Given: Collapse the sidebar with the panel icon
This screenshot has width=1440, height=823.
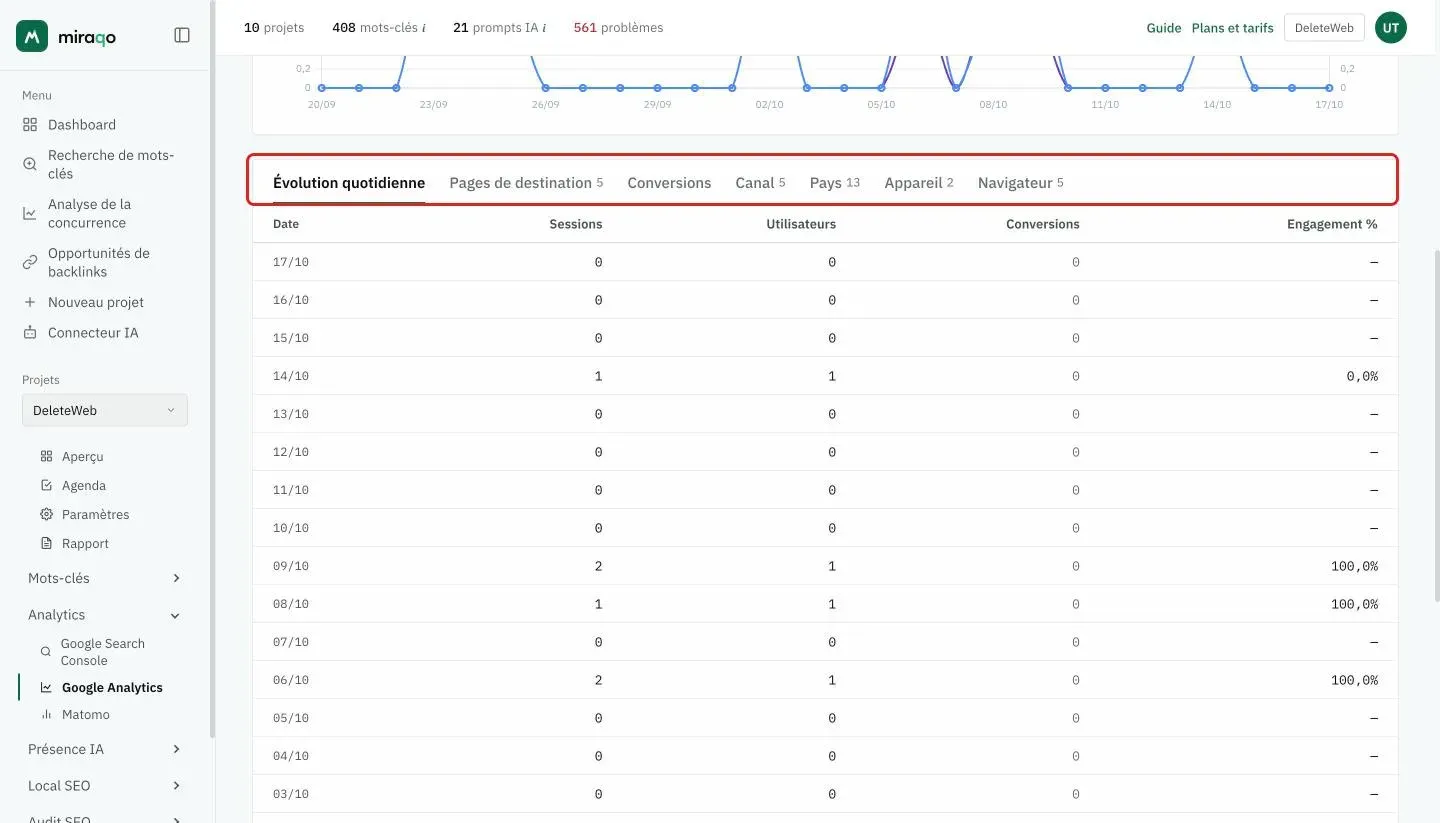Looking at the screenshot, I should click(182, 35).
